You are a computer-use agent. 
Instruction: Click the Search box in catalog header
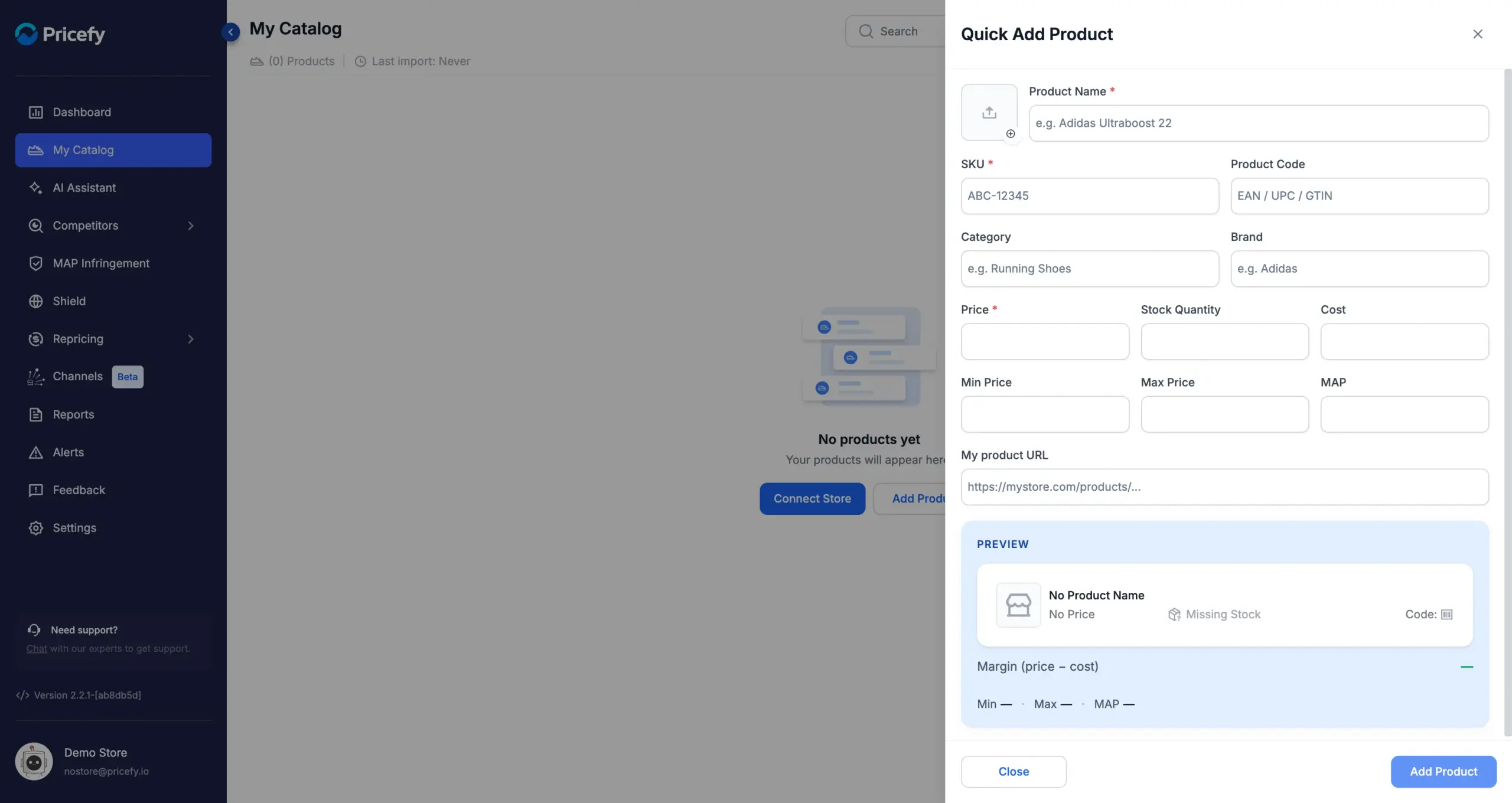(895, 31)
